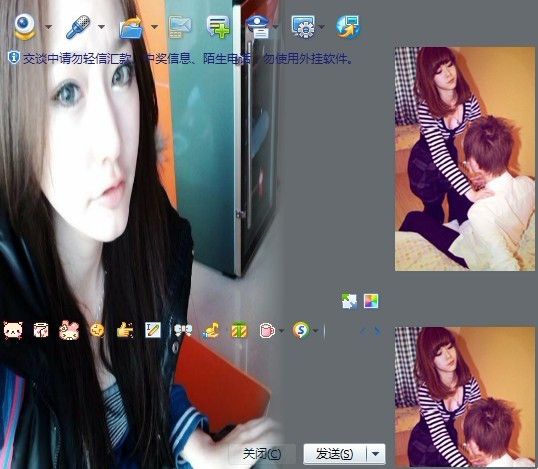Click the 发送(S) send button
Image resolution: width=538 pixels, height=469 pixels.
tap(335, 454)
